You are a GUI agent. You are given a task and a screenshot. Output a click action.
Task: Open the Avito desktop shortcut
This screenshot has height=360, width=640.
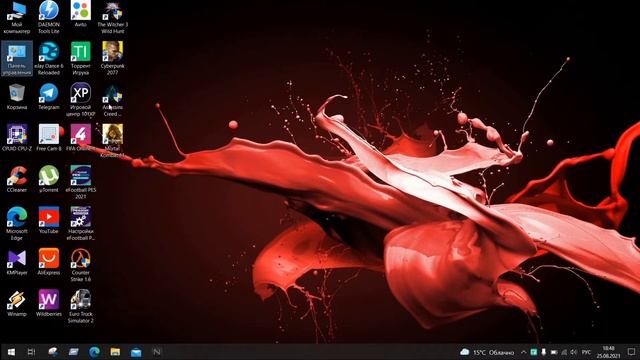[80, 14]
